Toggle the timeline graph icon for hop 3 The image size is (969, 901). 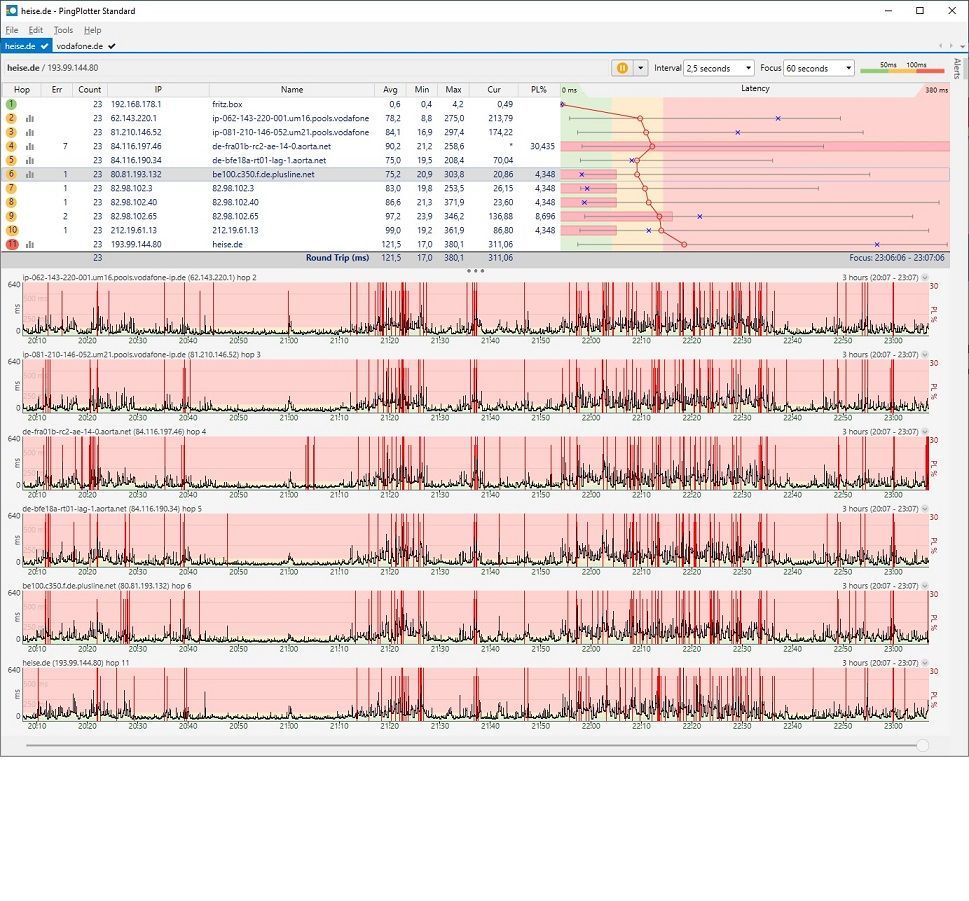[x=30, y=132]
